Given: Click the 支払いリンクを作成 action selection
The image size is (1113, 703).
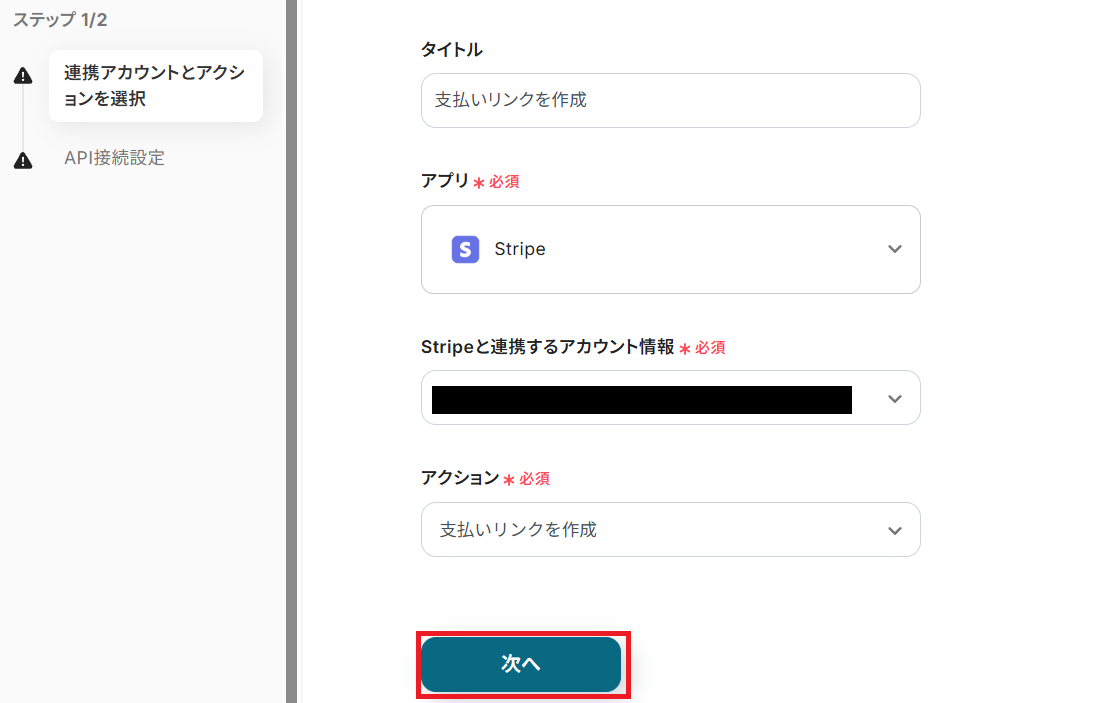Looking at the screenshot, I should pyautogui.click(x=518, y=530).
